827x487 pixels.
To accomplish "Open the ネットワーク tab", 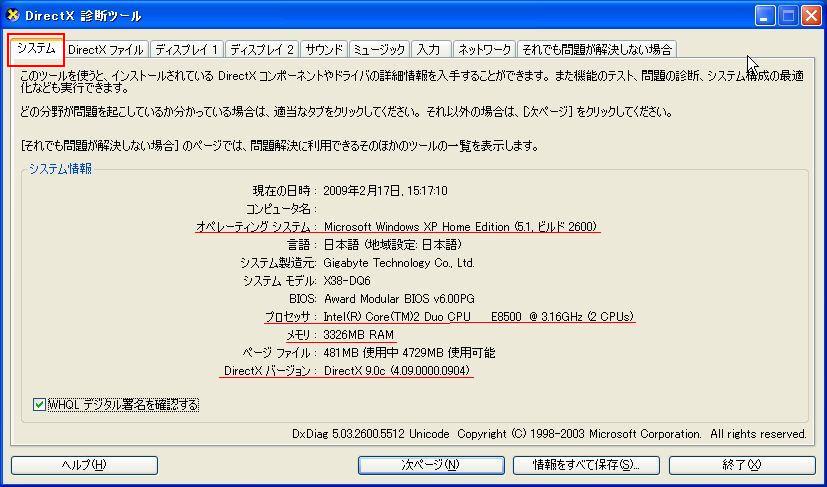I will click(484, 50).
